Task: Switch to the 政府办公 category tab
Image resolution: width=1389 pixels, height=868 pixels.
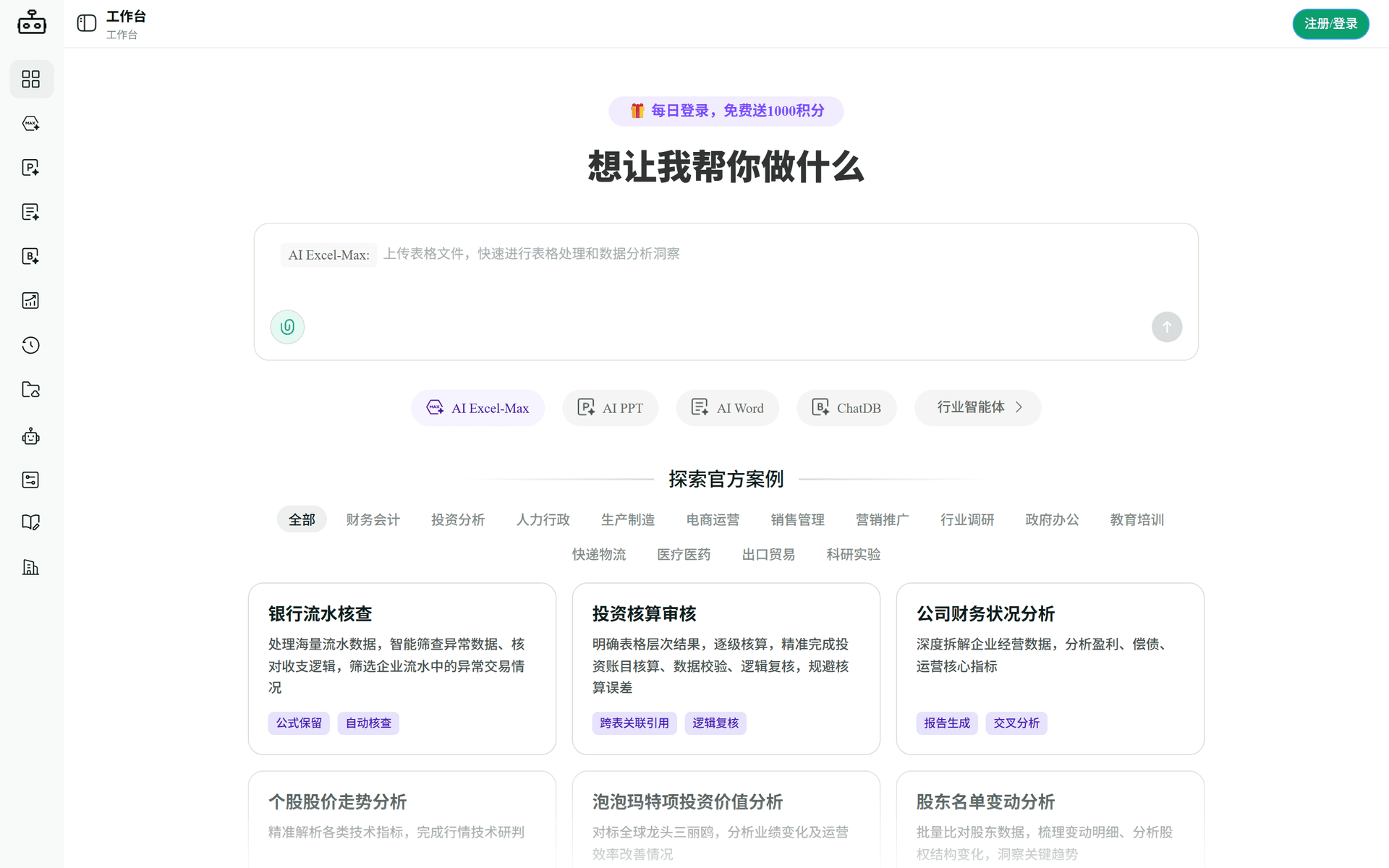Action: pos(1052,519)
